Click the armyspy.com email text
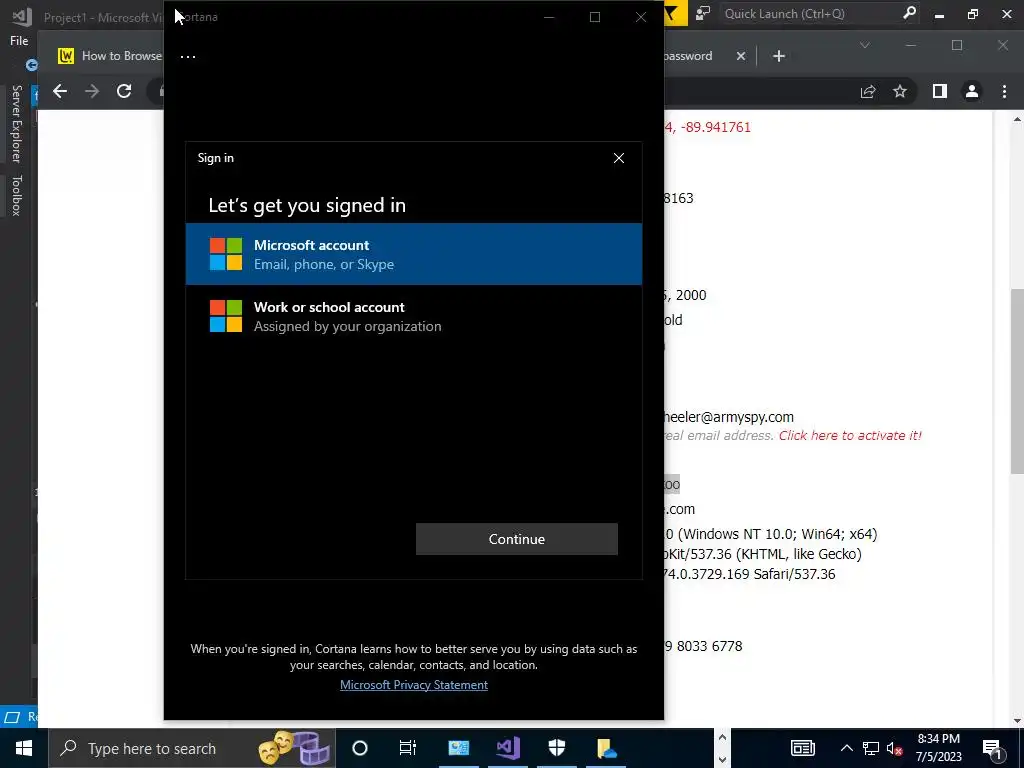The width and height of the screenshot is (1024, 768). coord(728,417)
